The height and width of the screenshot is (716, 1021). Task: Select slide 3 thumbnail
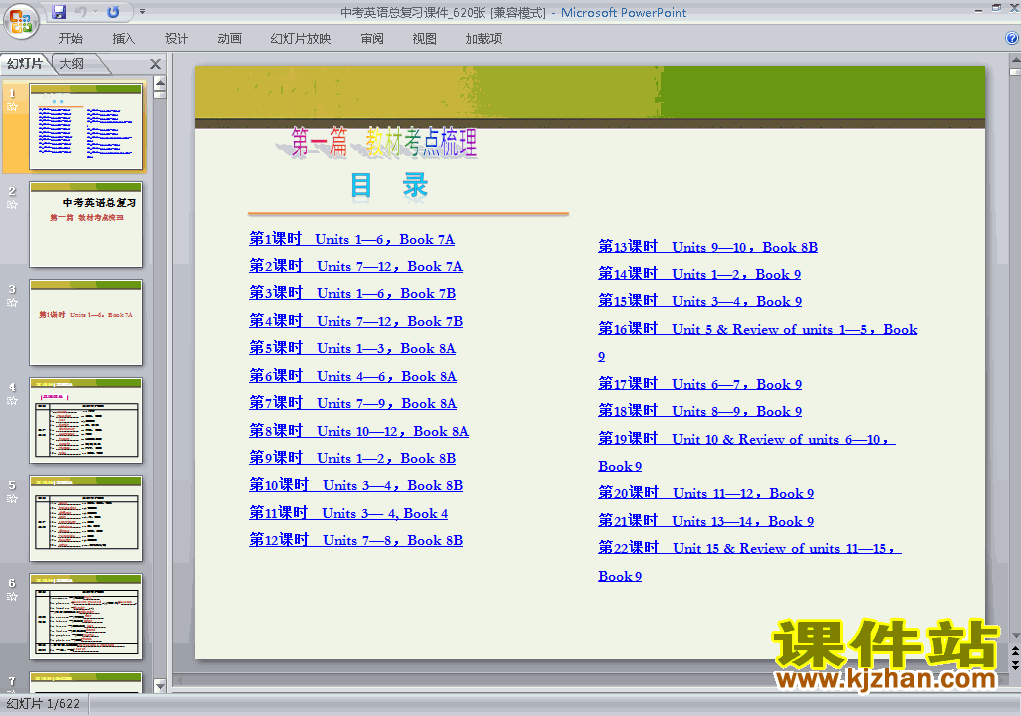tap(86, 323)
